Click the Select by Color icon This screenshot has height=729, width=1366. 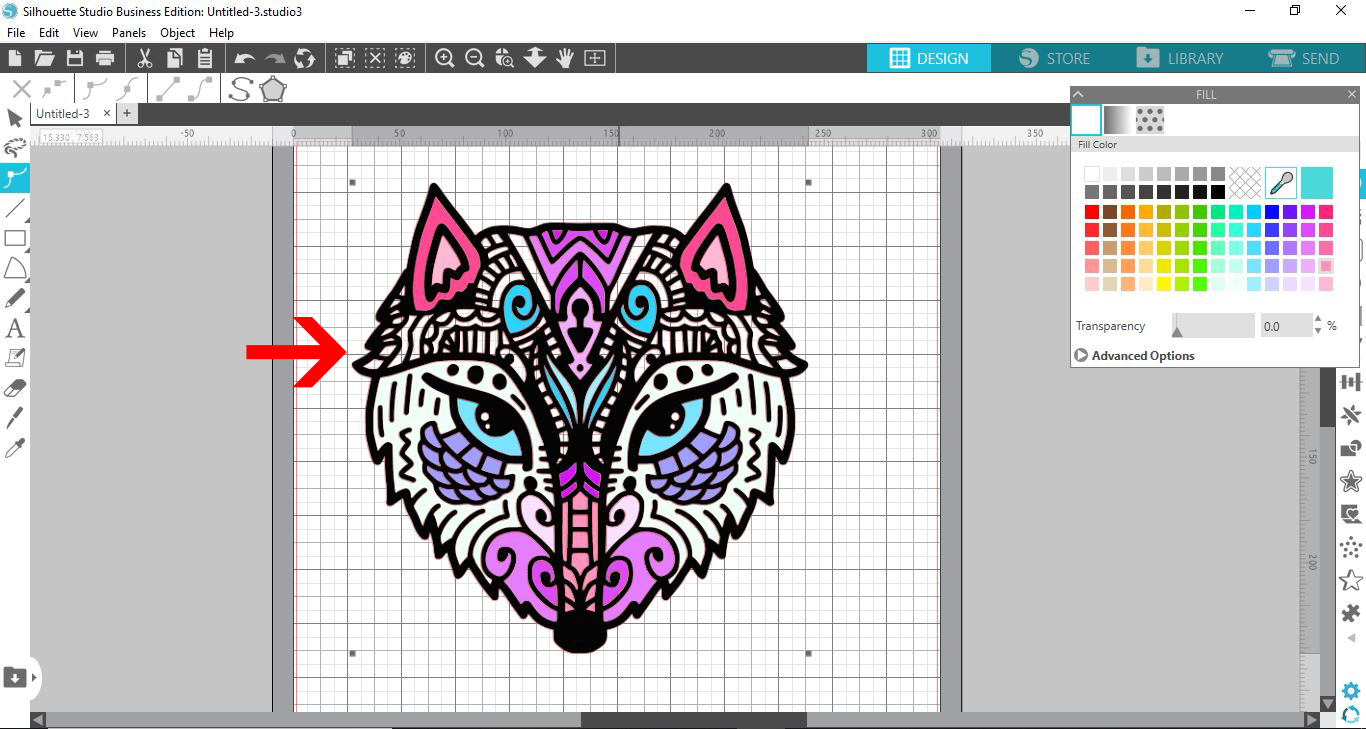pyautogui.click(x=405, y=58)
